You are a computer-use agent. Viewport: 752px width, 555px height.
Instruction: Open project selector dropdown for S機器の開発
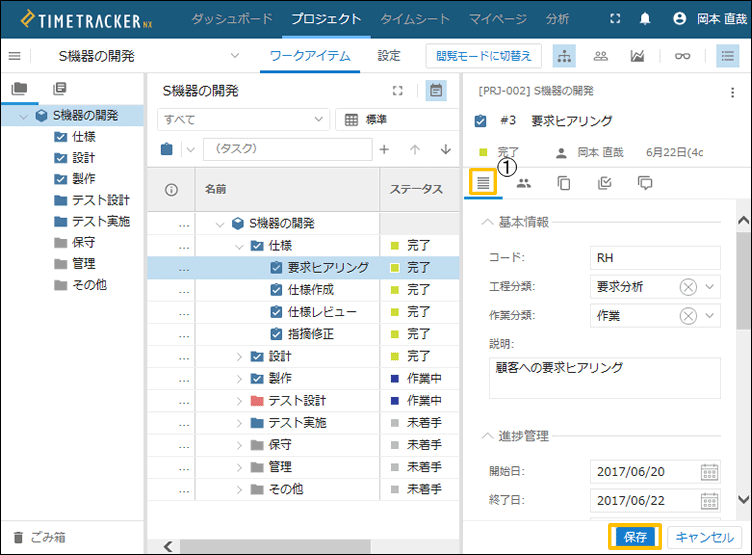tap(235, 56)
